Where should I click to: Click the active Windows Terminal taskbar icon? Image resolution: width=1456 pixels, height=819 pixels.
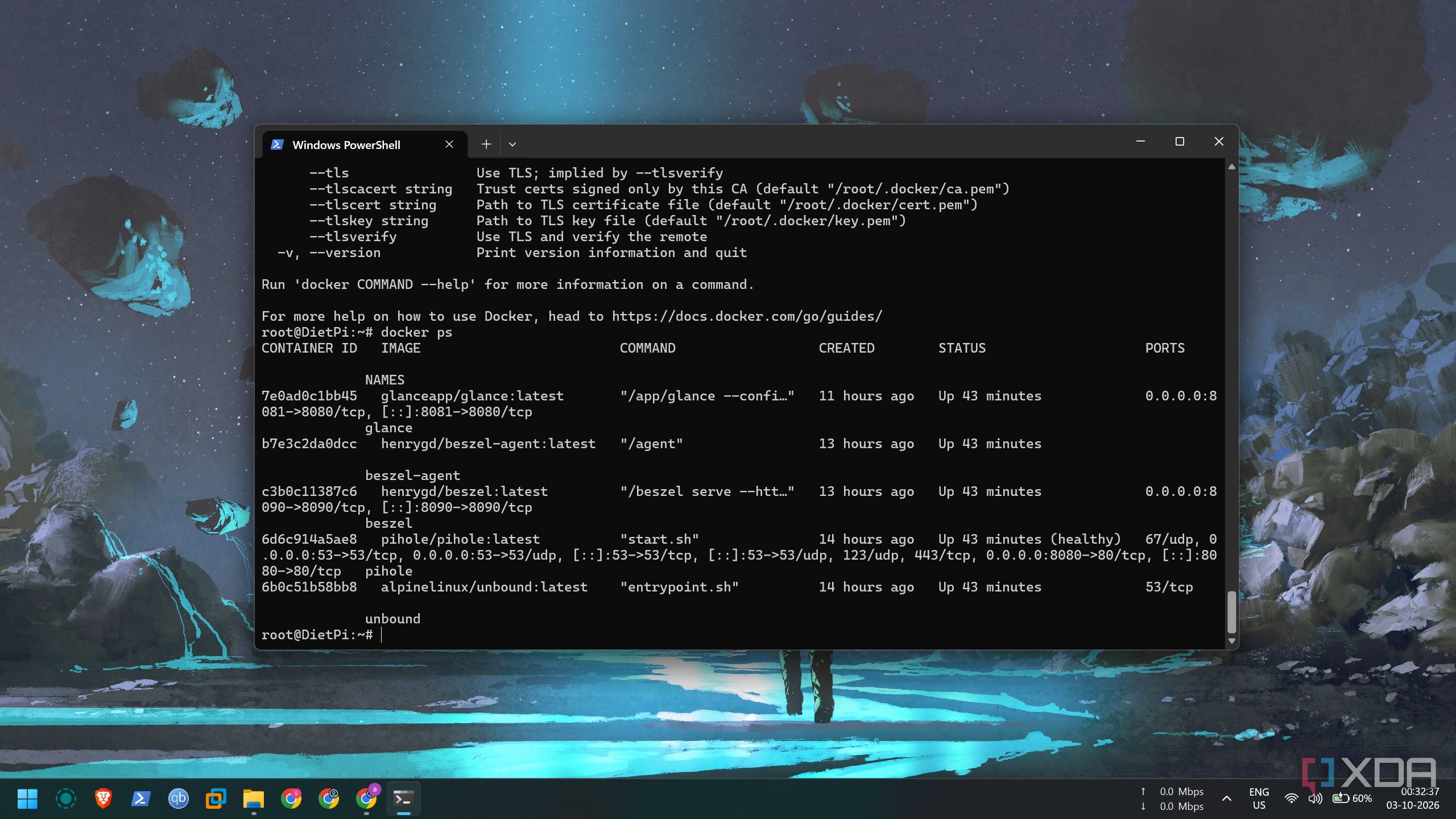[403, 799]
